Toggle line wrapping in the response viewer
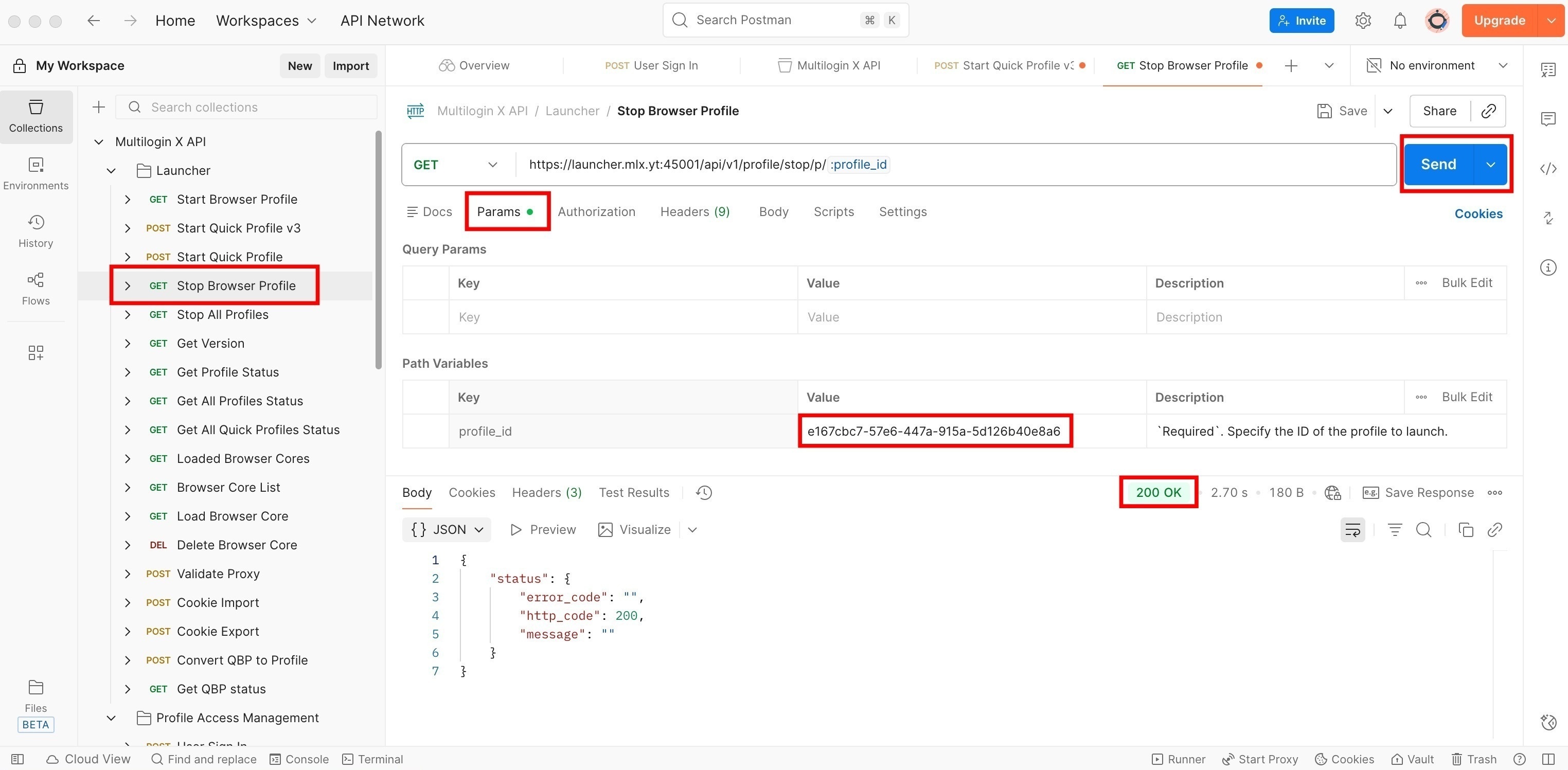The height and width of the screenshot is (770, 1568). 1352,530
